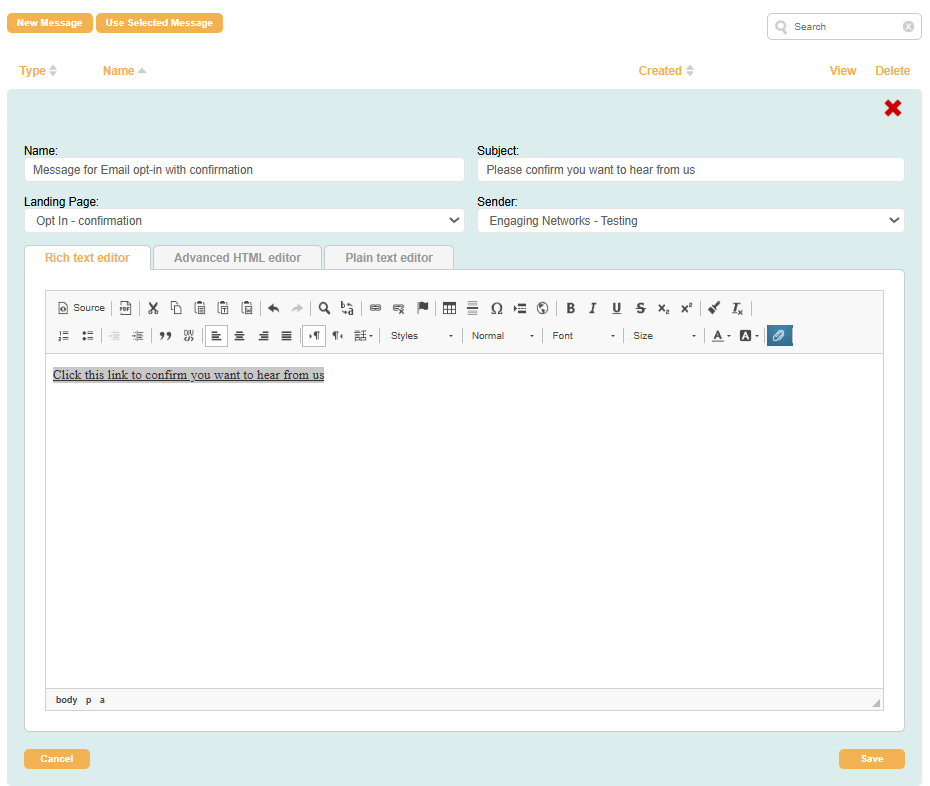The width and height of the screenshot is (930, 786).
Task: Click the Bold formatting icon
Action: 570,308
